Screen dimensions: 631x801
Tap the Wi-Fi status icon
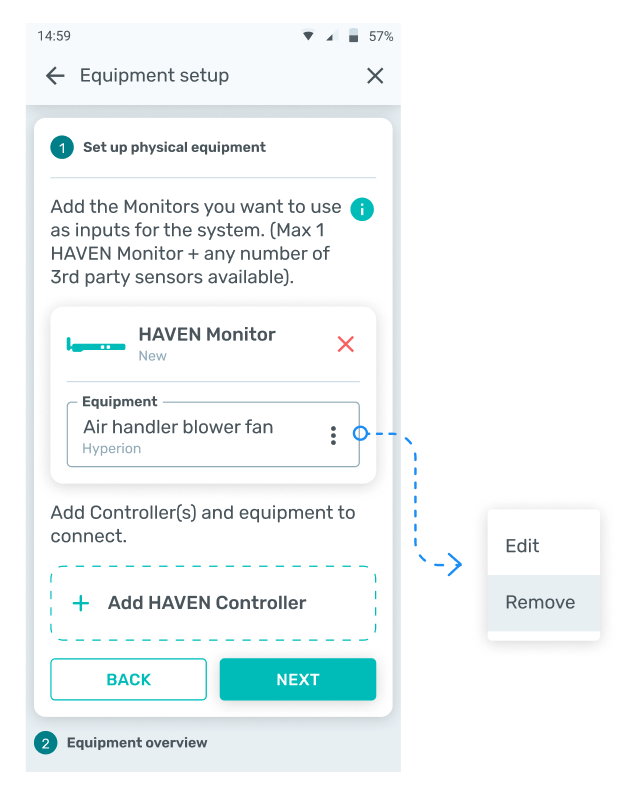[308, 36]
